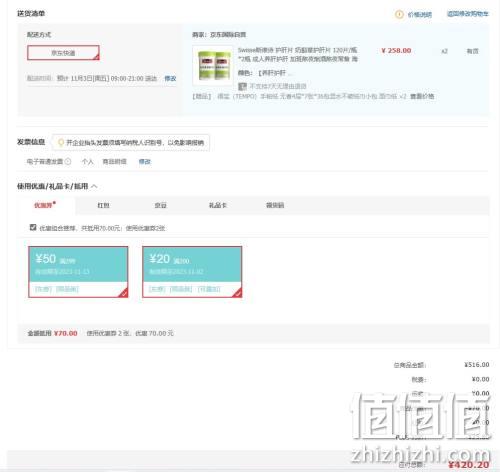This screenshot has width=500, height=472.
Task: Open the Swisse product title link
Action: click(298, 54)
